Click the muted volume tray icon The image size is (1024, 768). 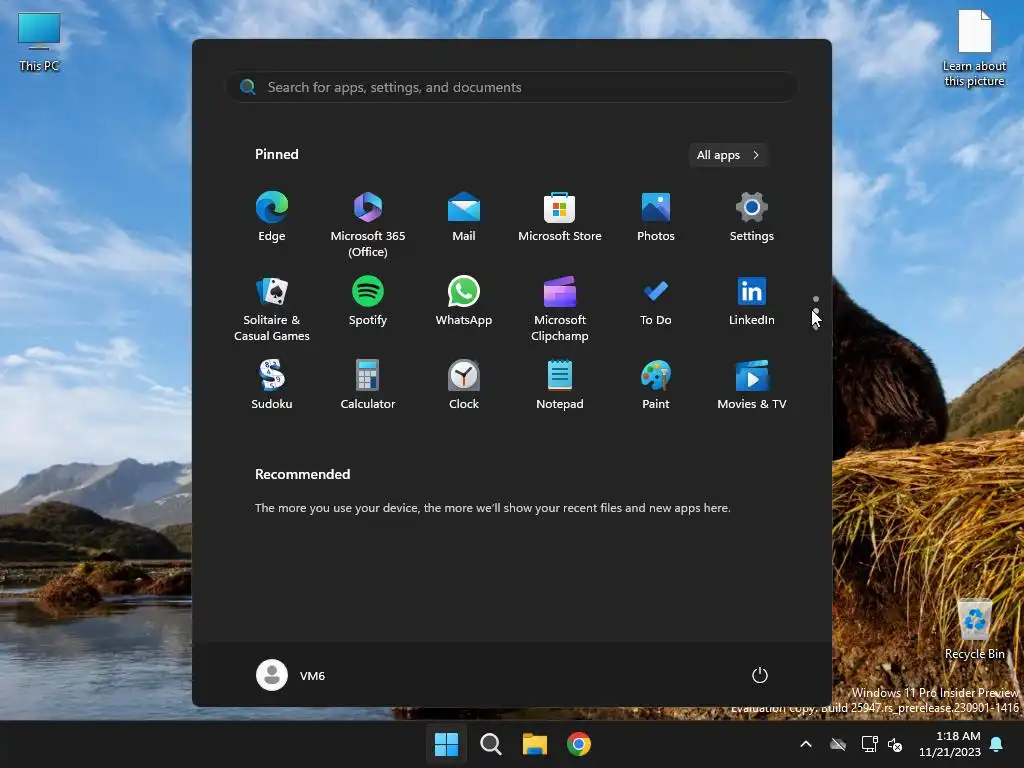click(895, 744)
